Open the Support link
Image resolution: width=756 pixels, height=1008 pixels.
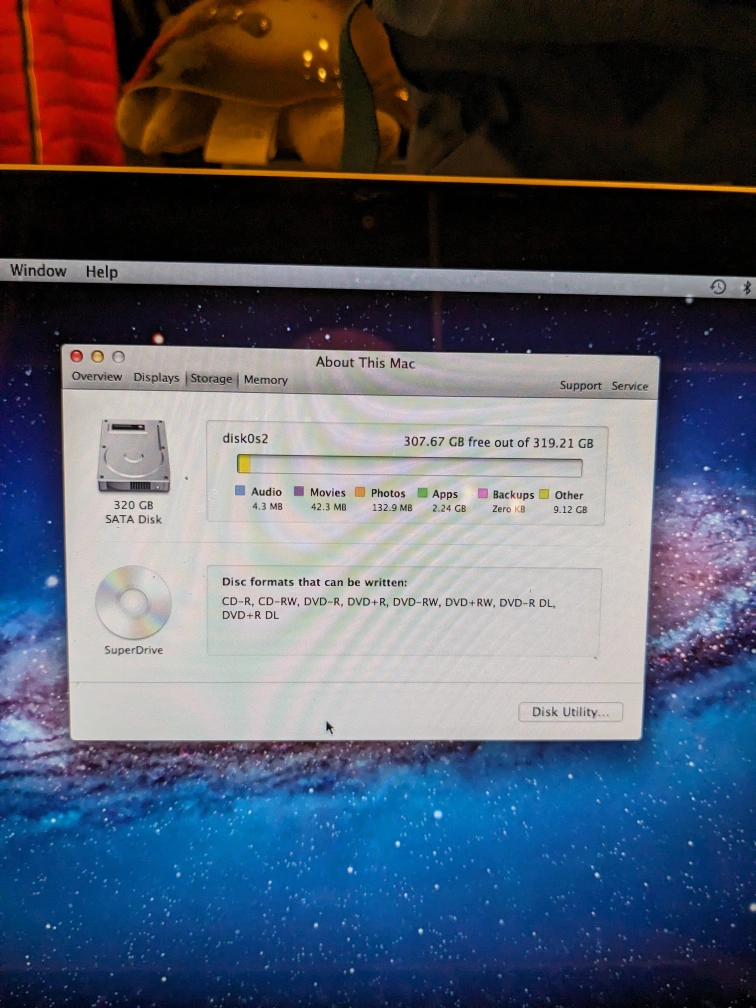580,385
